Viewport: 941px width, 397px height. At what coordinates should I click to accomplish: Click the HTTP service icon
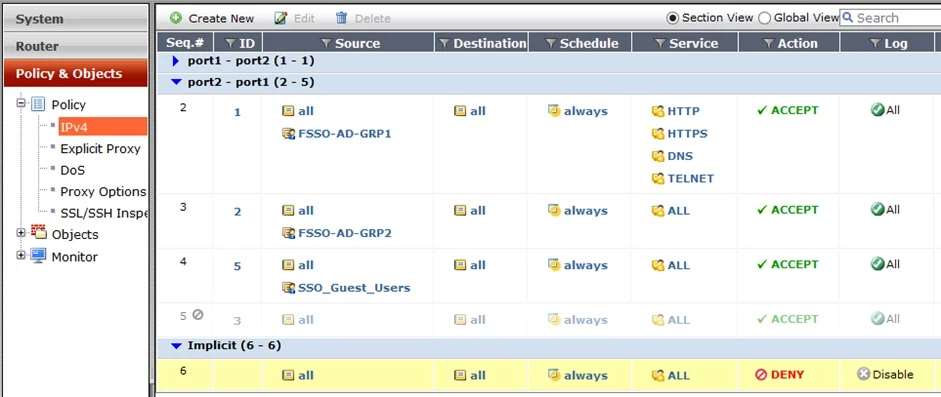tap(658, 111)
